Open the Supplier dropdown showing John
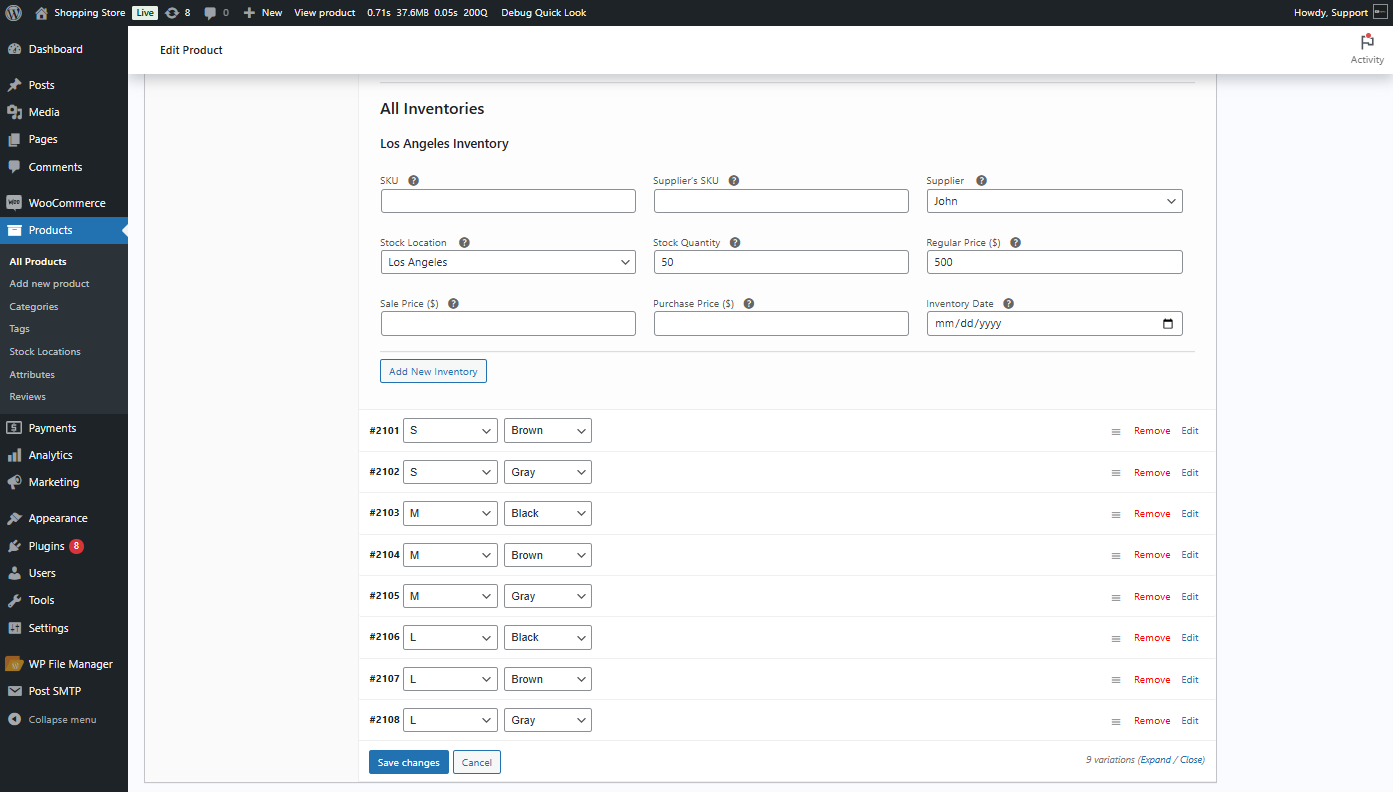Viewport: 1393px width, 792px height. coord(1054,201)
